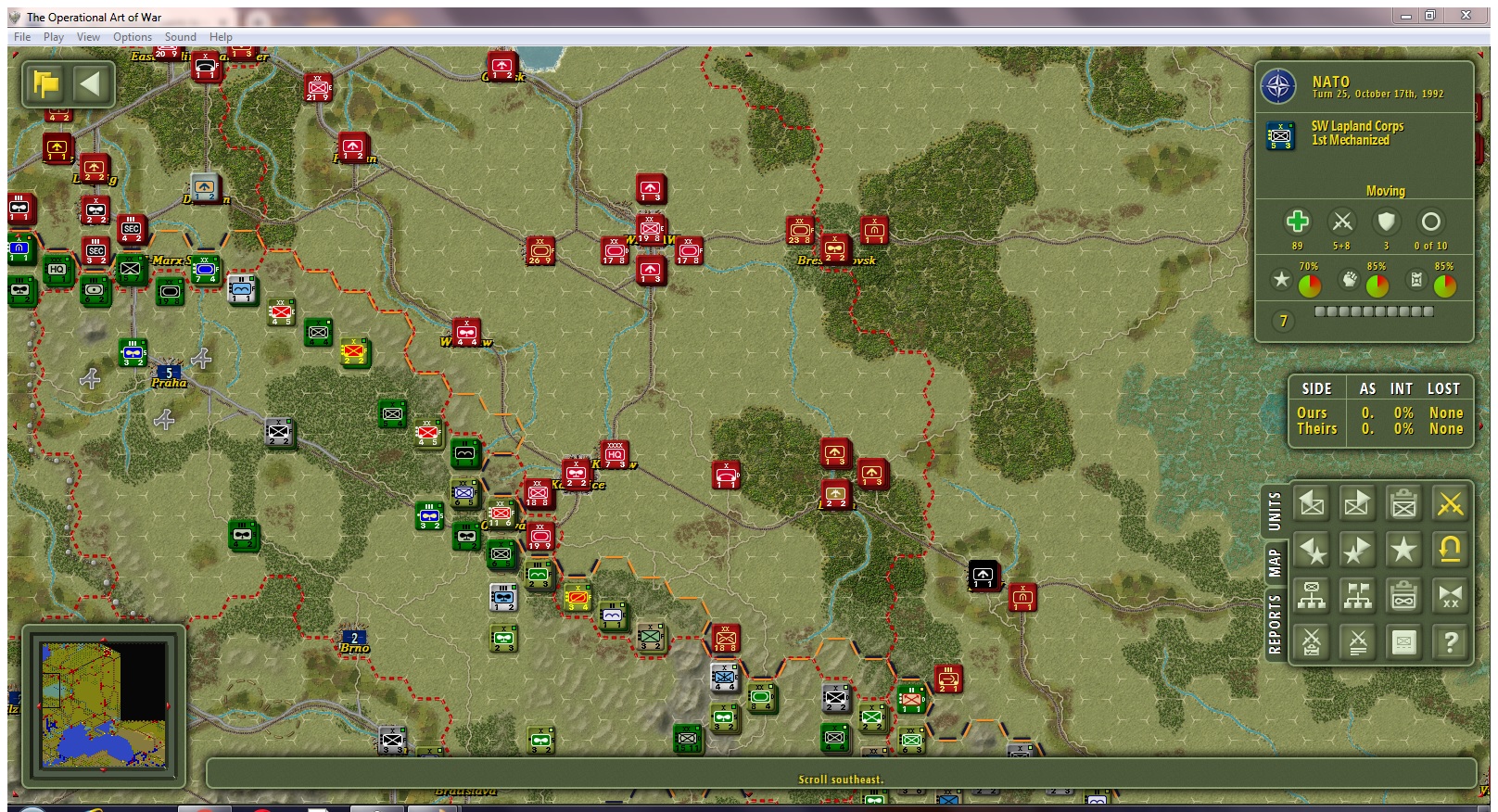Click the circle movement allowance icon
1498x812 pixels.
1430,222
